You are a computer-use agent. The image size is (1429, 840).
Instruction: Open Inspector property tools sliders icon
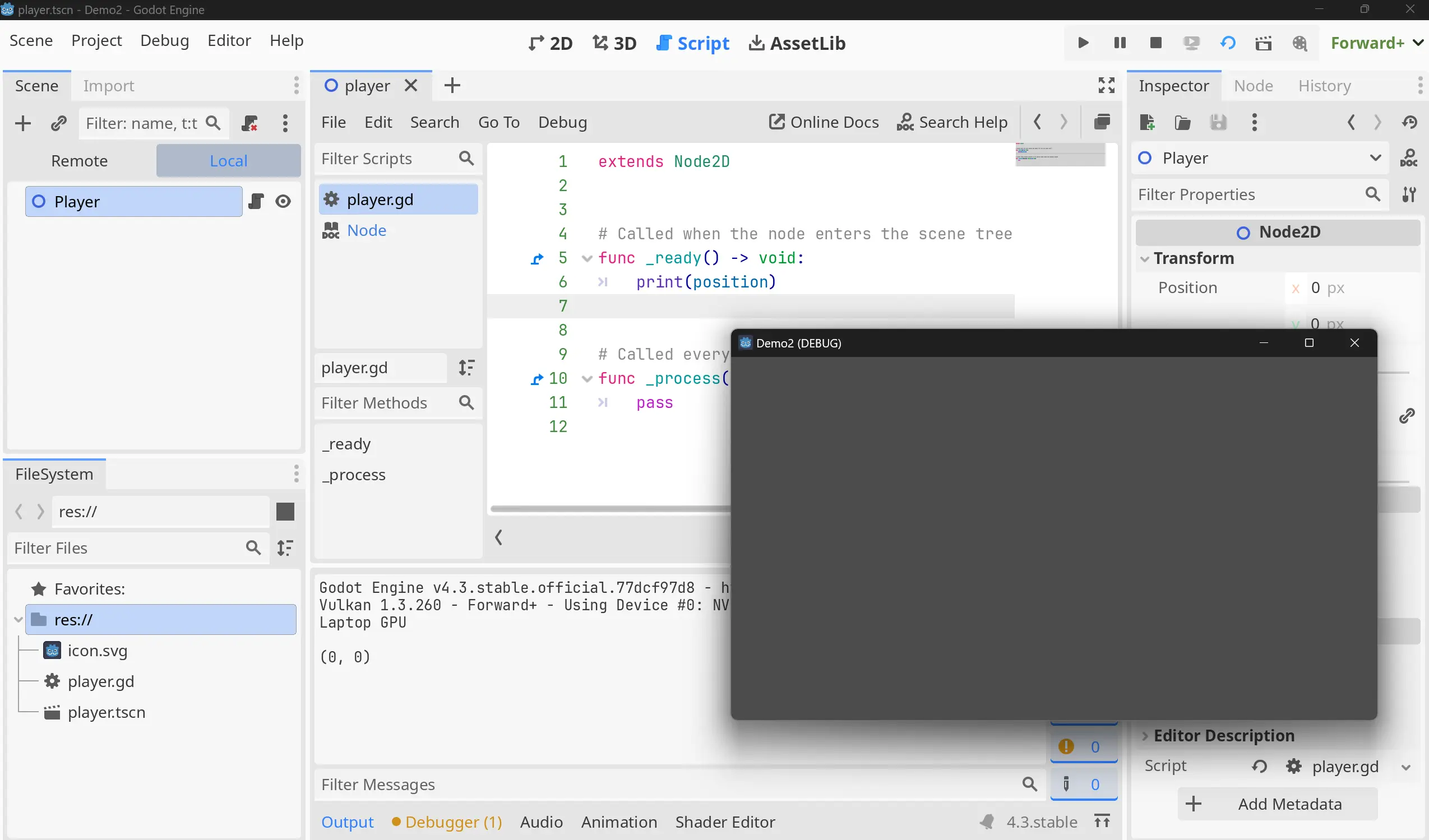pos(1409,194)
